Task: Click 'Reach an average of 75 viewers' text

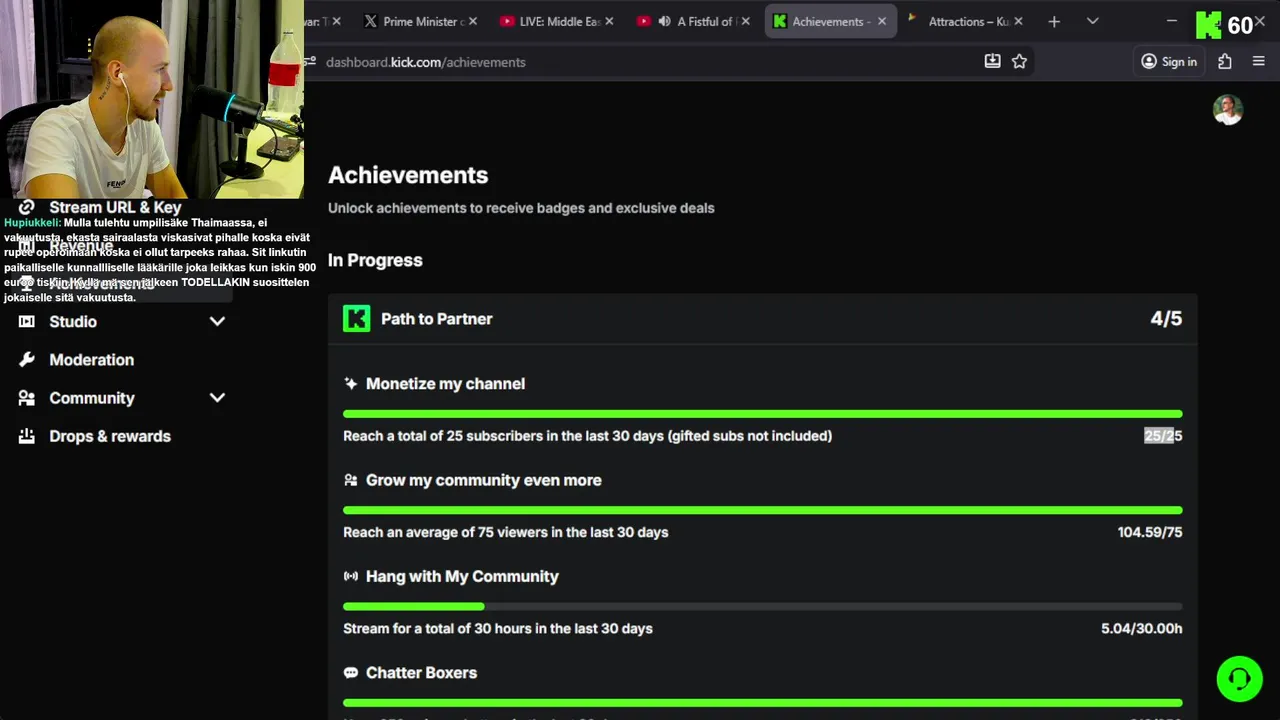Action: pyautogui.click(x=505, y=532)
